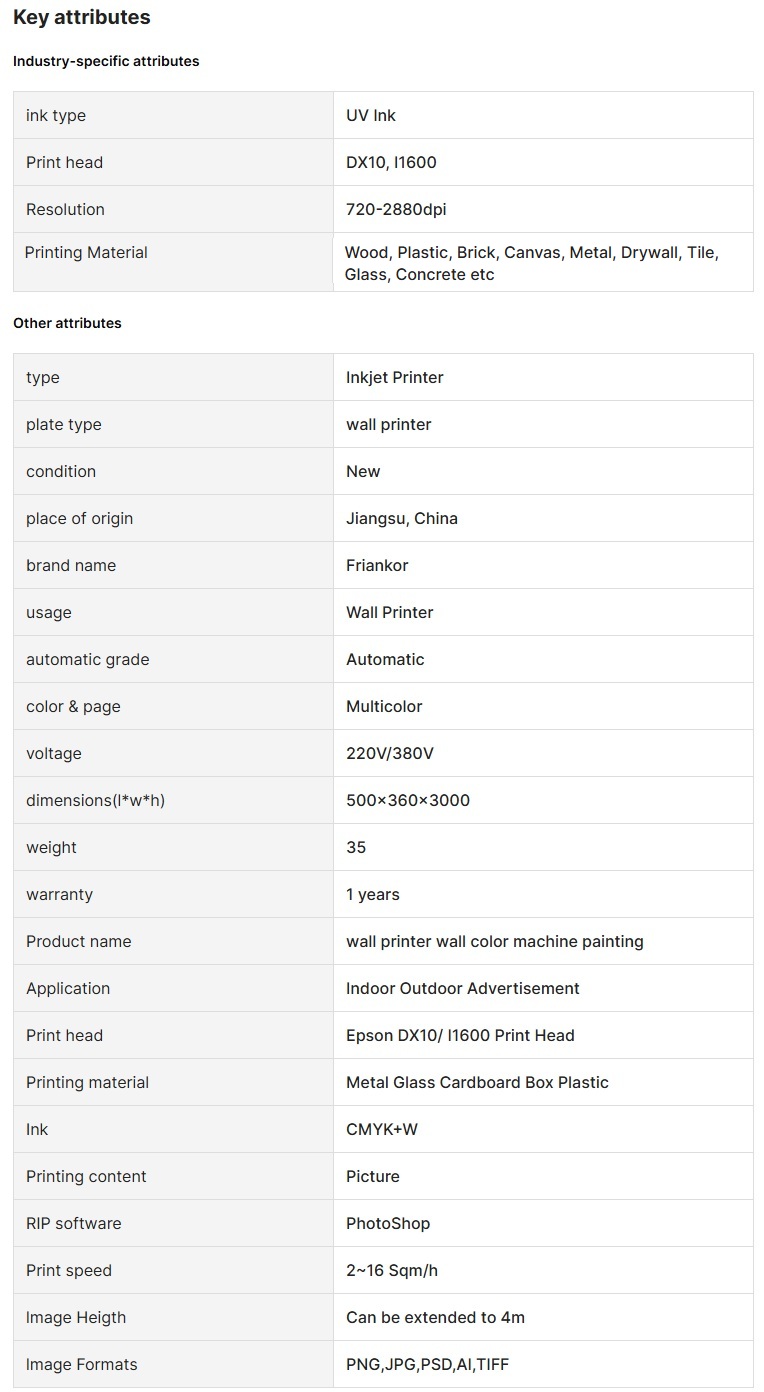The image size is (764, 1392).
Task: Click the "Jiangsu, China" origin value
Action: coord(402,518)
